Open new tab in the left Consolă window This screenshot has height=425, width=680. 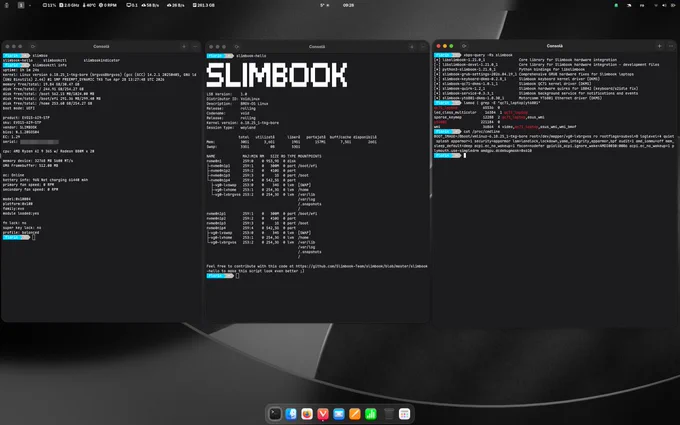click(x=184, y=46)
